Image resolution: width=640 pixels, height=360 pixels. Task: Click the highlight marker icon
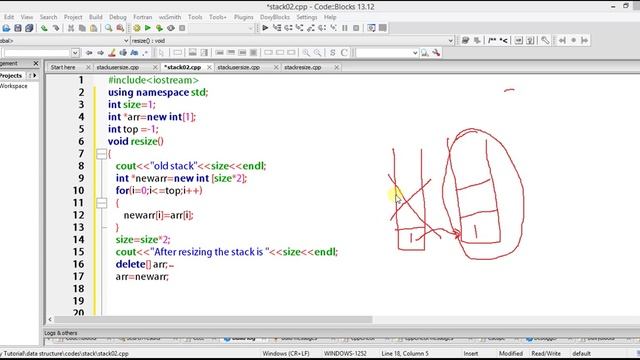click(112, 53)
